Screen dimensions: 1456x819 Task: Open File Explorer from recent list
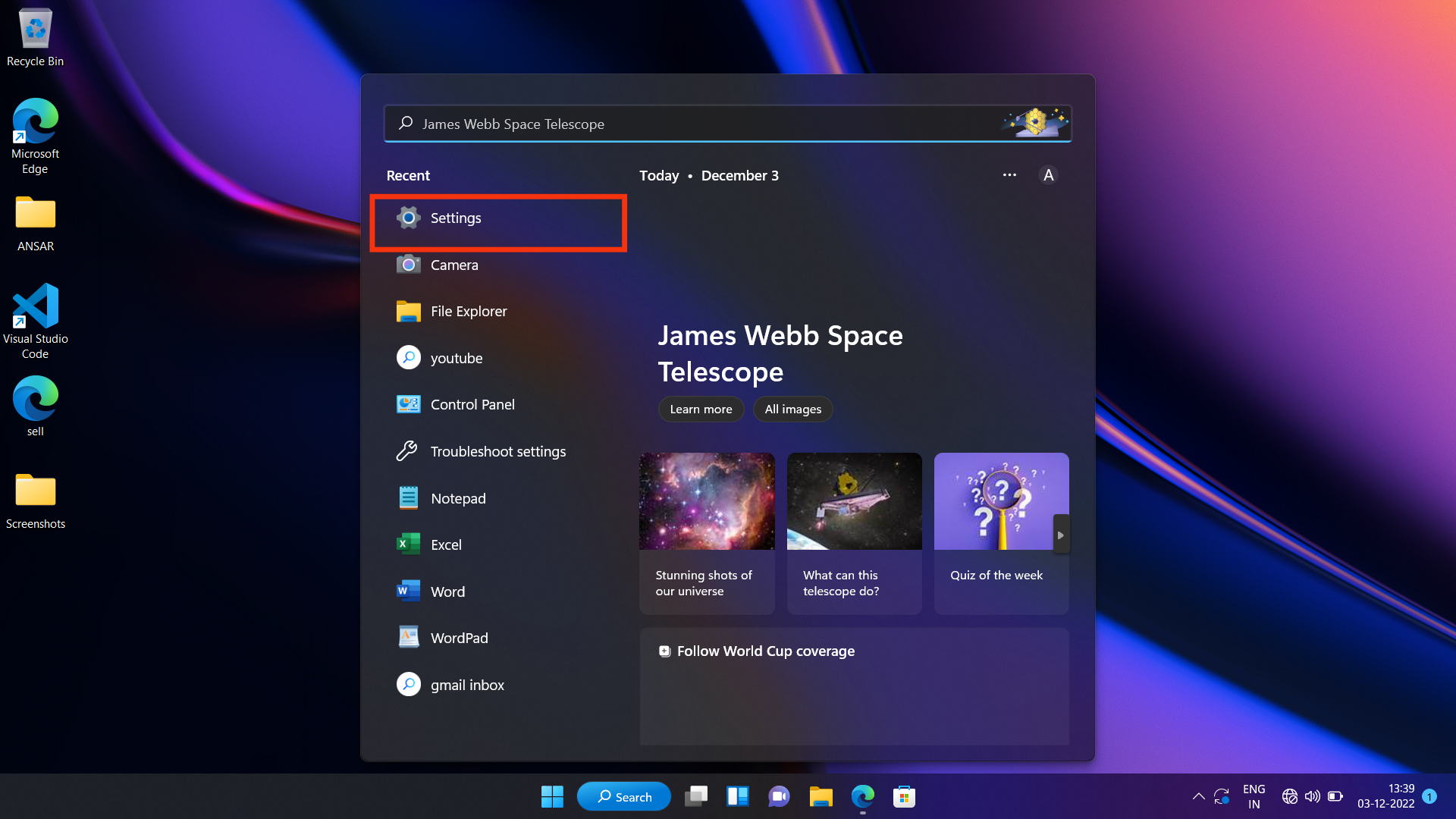(499, 312)
